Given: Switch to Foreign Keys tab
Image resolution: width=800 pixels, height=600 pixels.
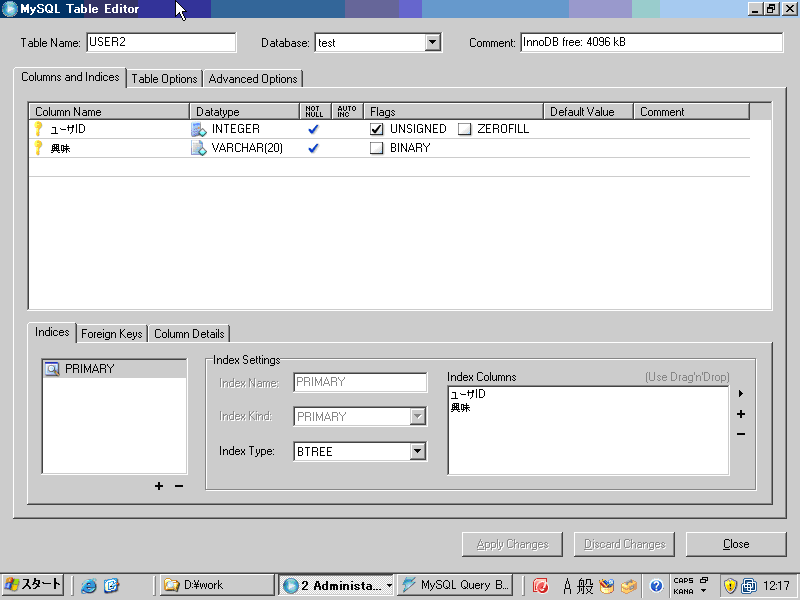Looking at the screenshot, I should [112, 334].
